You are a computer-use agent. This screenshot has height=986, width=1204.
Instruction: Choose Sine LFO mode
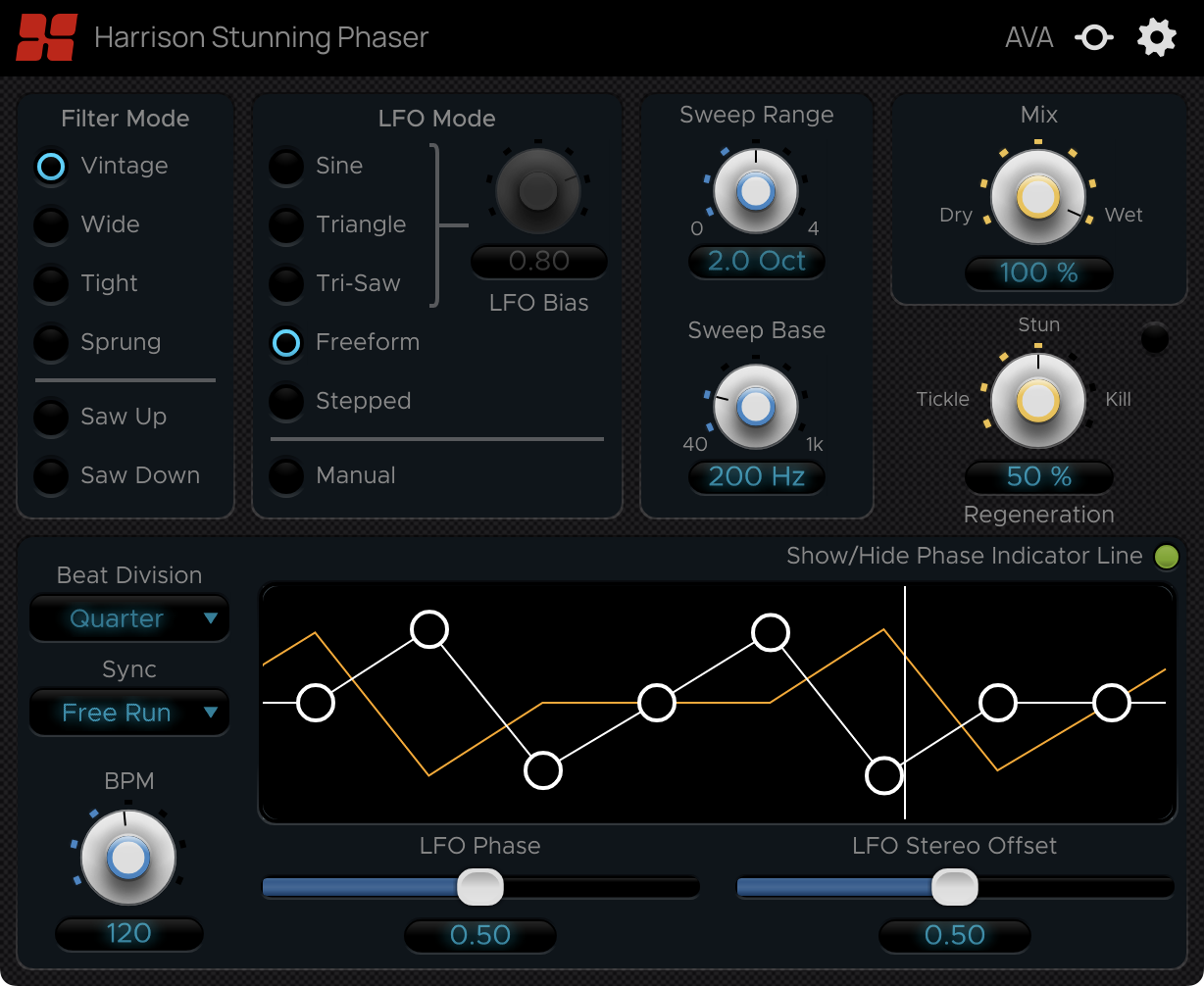[286, 167]
